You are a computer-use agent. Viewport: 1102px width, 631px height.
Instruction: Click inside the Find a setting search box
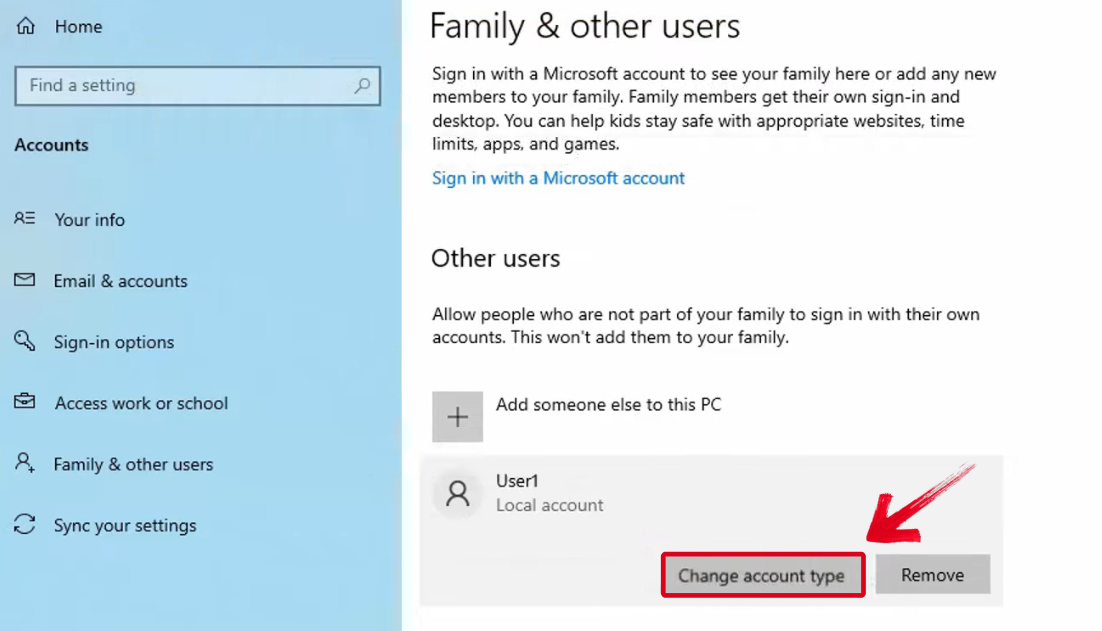tap(180, 86)
